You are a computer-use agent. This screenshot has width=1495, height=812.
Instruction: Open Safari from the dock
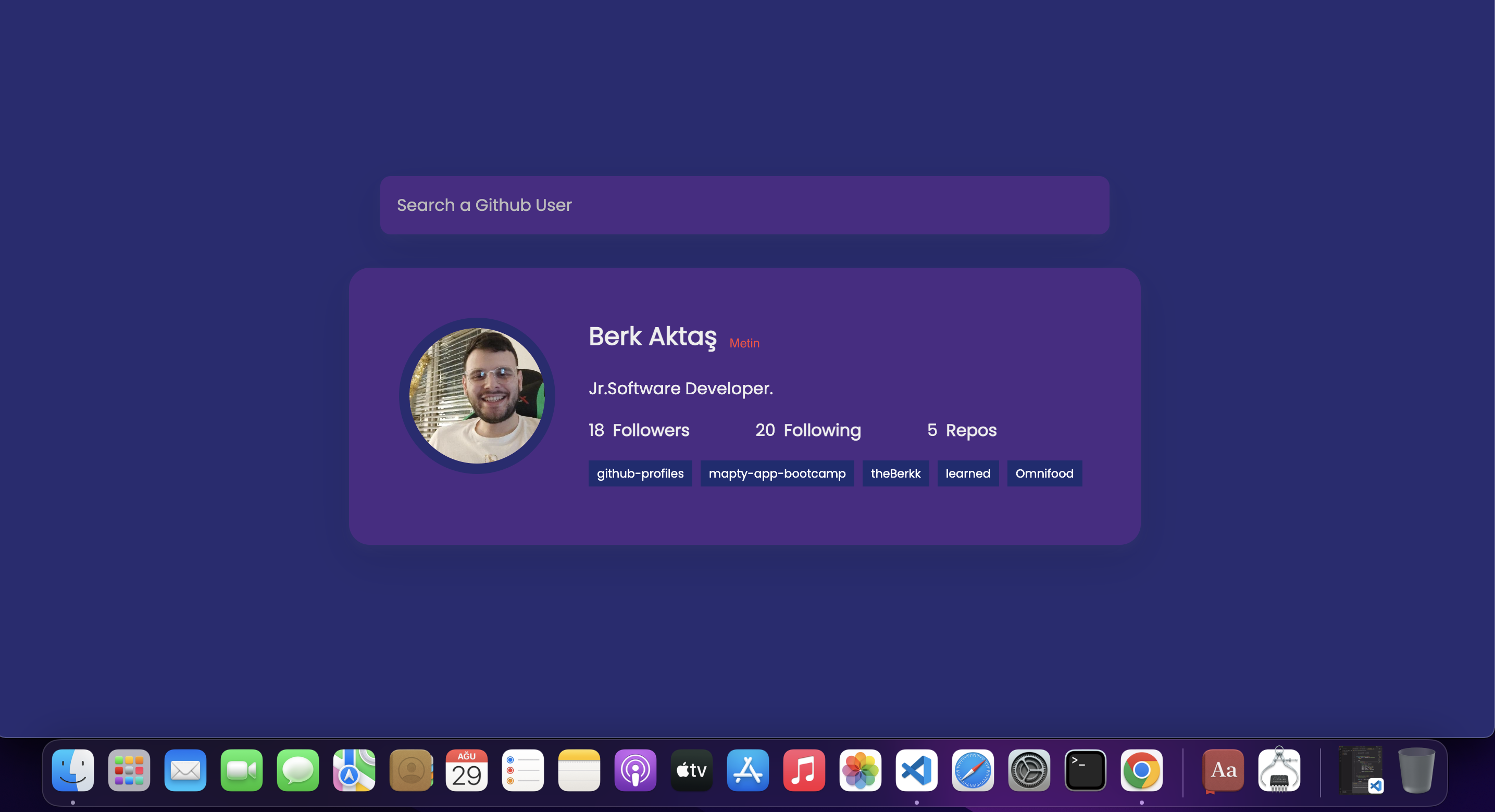(x=972, y=770)
